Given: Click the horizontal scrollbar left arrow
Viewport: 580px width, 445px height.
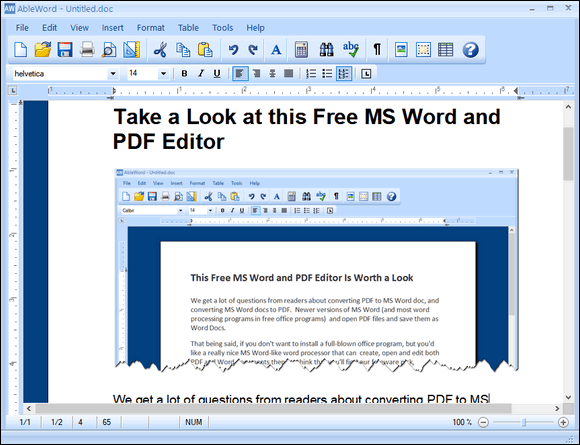Looking at the screenshot, I should (x=29, y=408).
